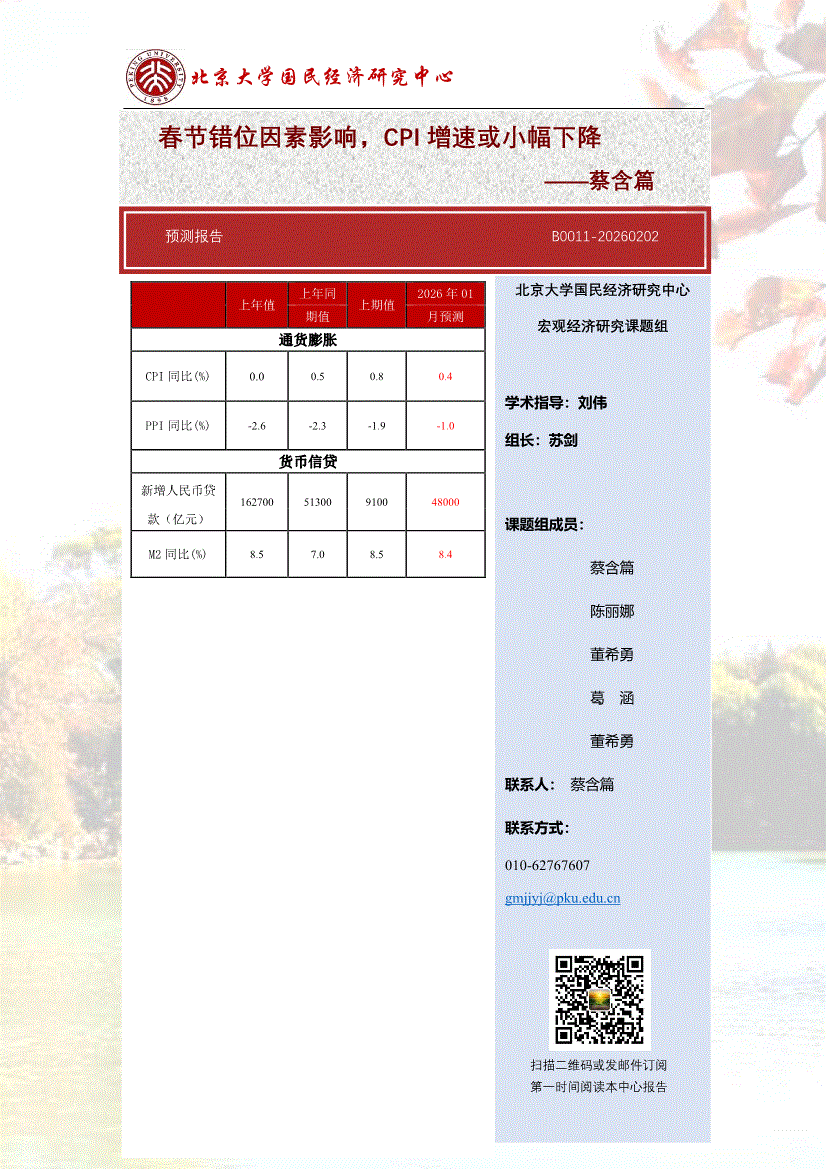Image resolution: width=826 pixels, height=1169 pixels.
Task: Click team member name 陈丽娜
Action: [x=612, y=611]
